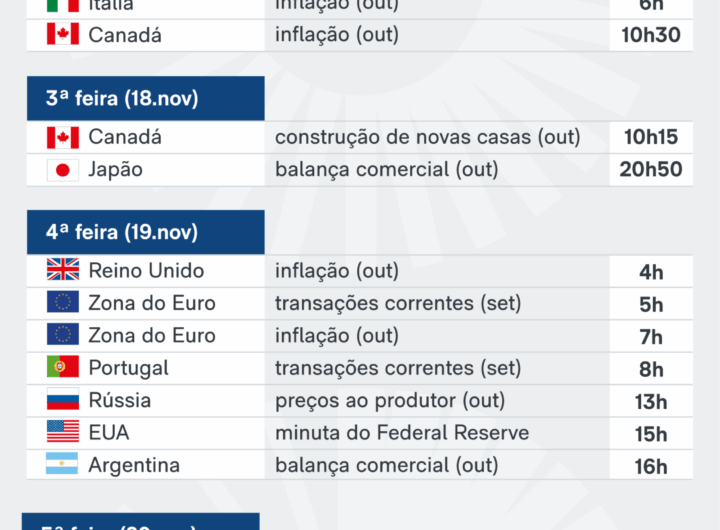Click the preços ao produtor entry
Image resolution: width=720 pixels, height=530 pixels.
click(390, 401)
